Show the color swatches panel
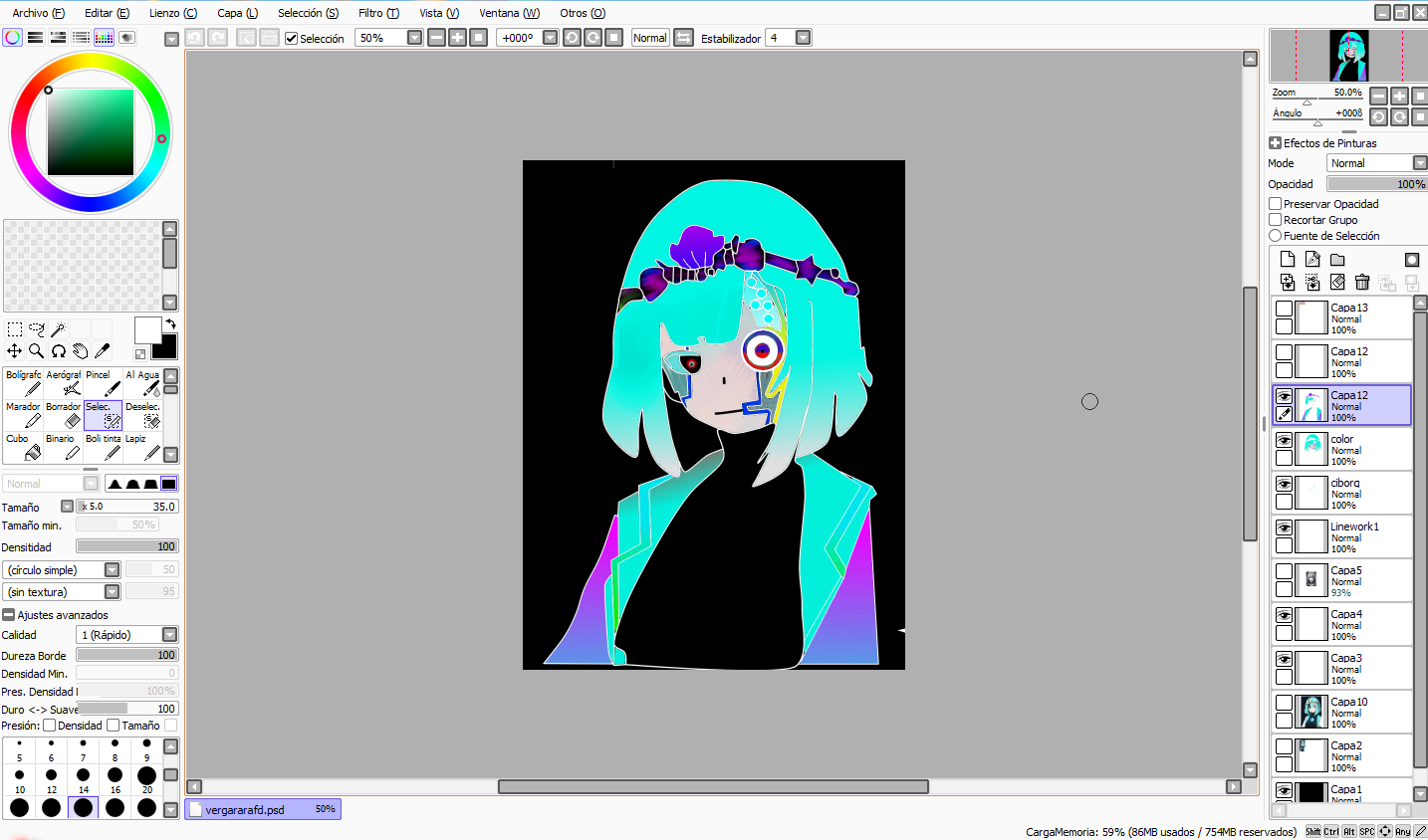 coord(104,37)
